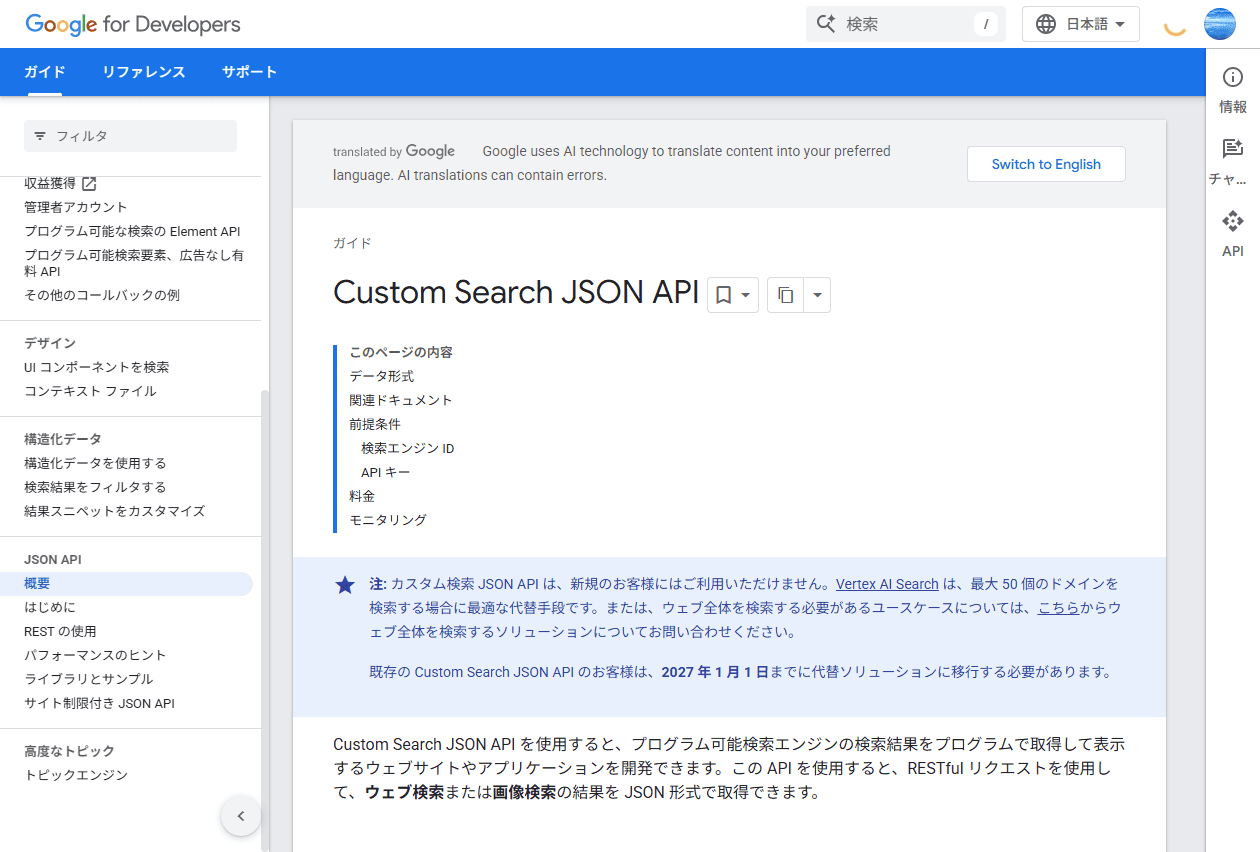Viewport: 1260px width, 852px height.
Task: Click the ガイド breadcrumb link
Action: tap(352, 243)
